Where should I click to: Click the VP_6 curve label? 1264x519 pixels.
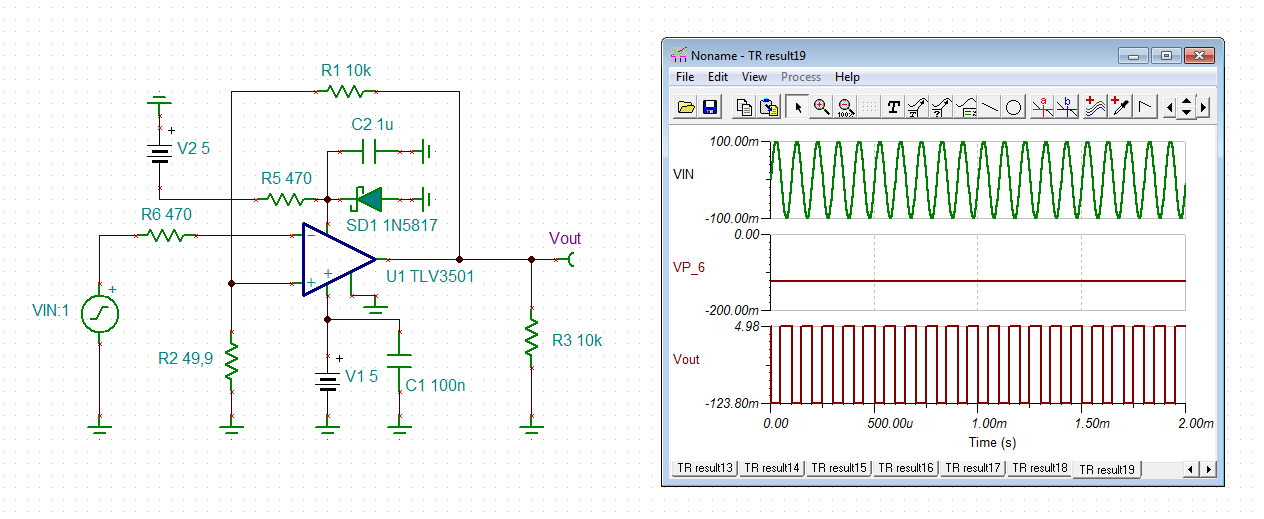pos(691,268)
